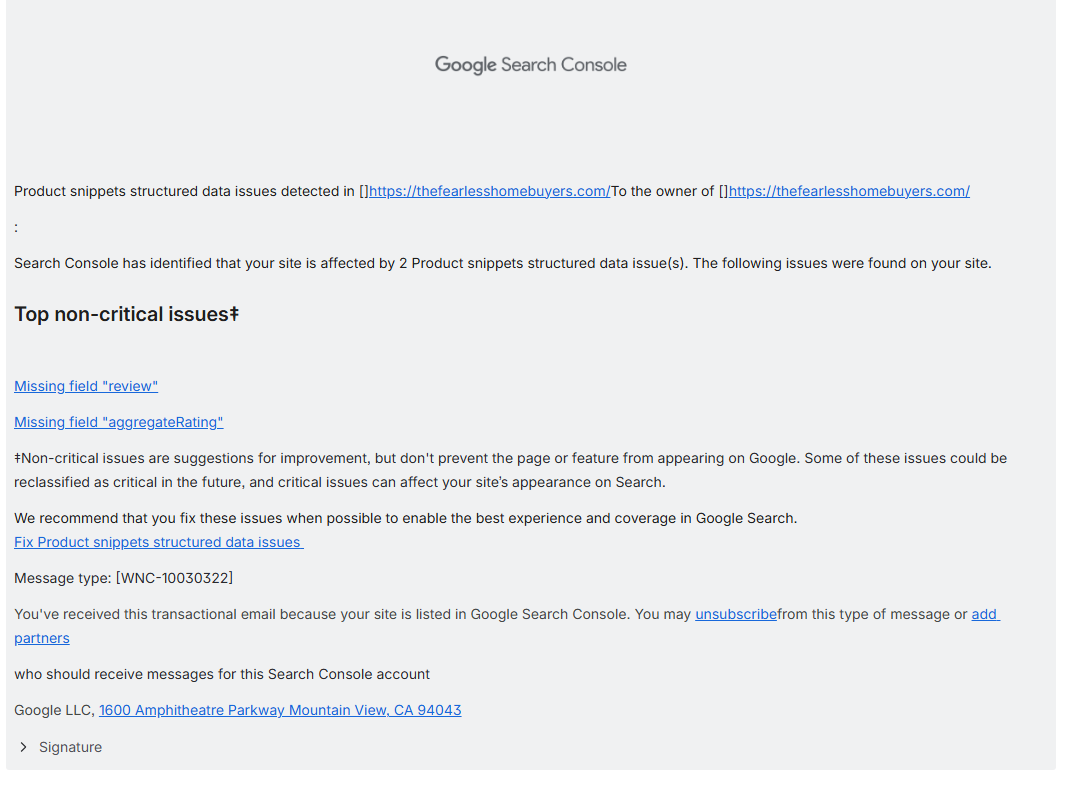Screen dimensions: 1077x790
Task: Click "Search Console has identified" sentence
Action: 503,264
